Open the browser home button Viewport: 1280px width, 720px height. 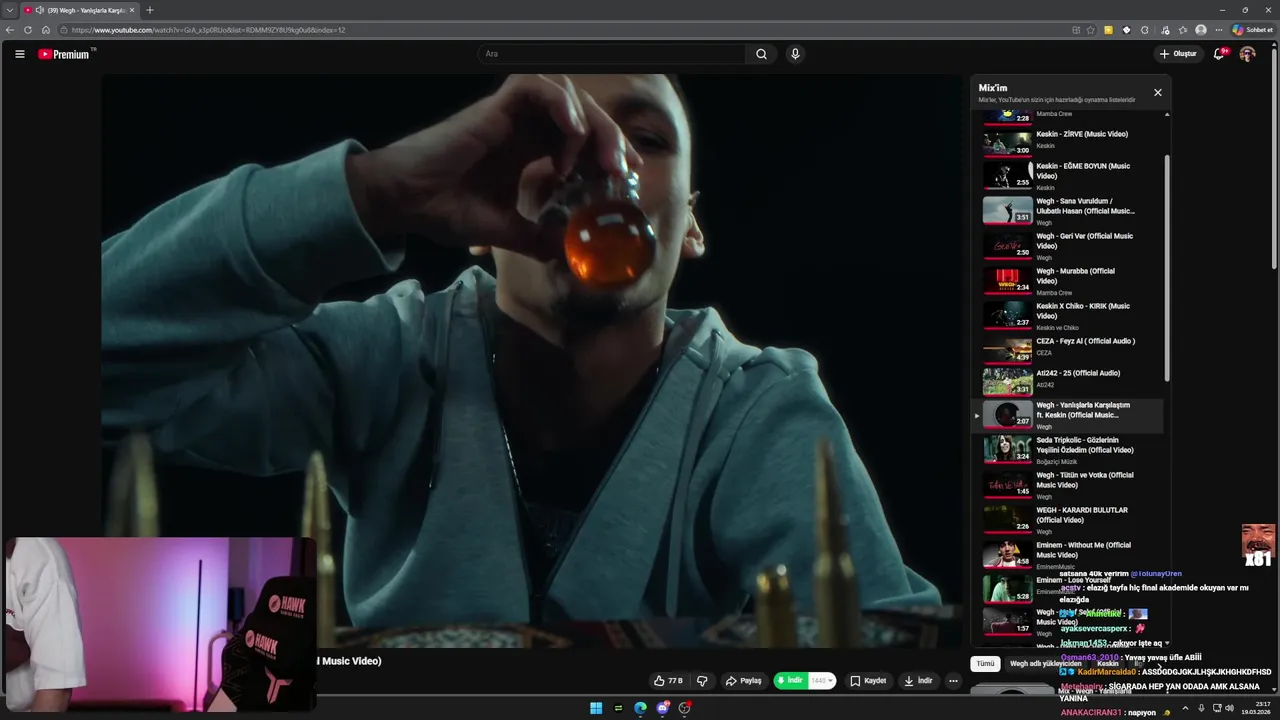46,30
